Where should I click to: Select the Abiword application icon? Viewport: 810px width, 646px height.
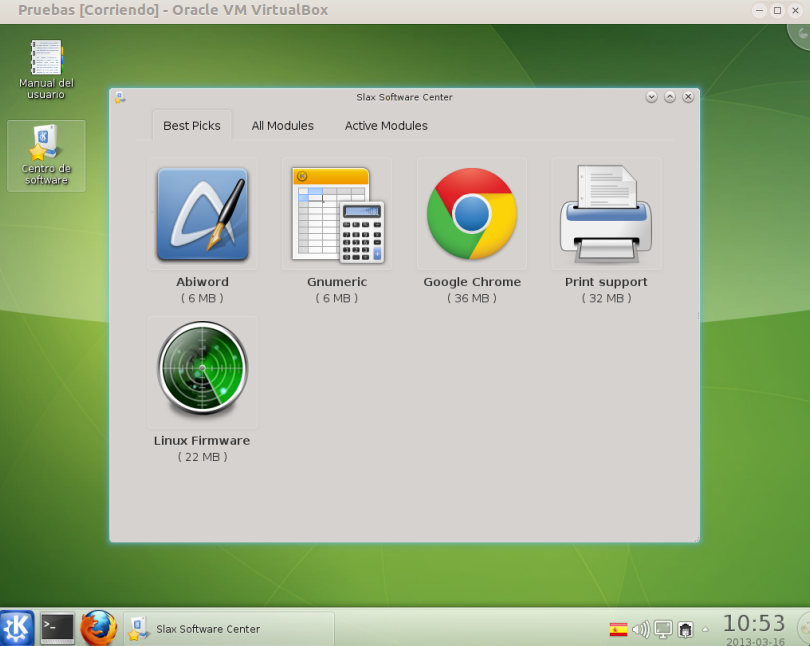pyautogui.click(x=202, y=214)
